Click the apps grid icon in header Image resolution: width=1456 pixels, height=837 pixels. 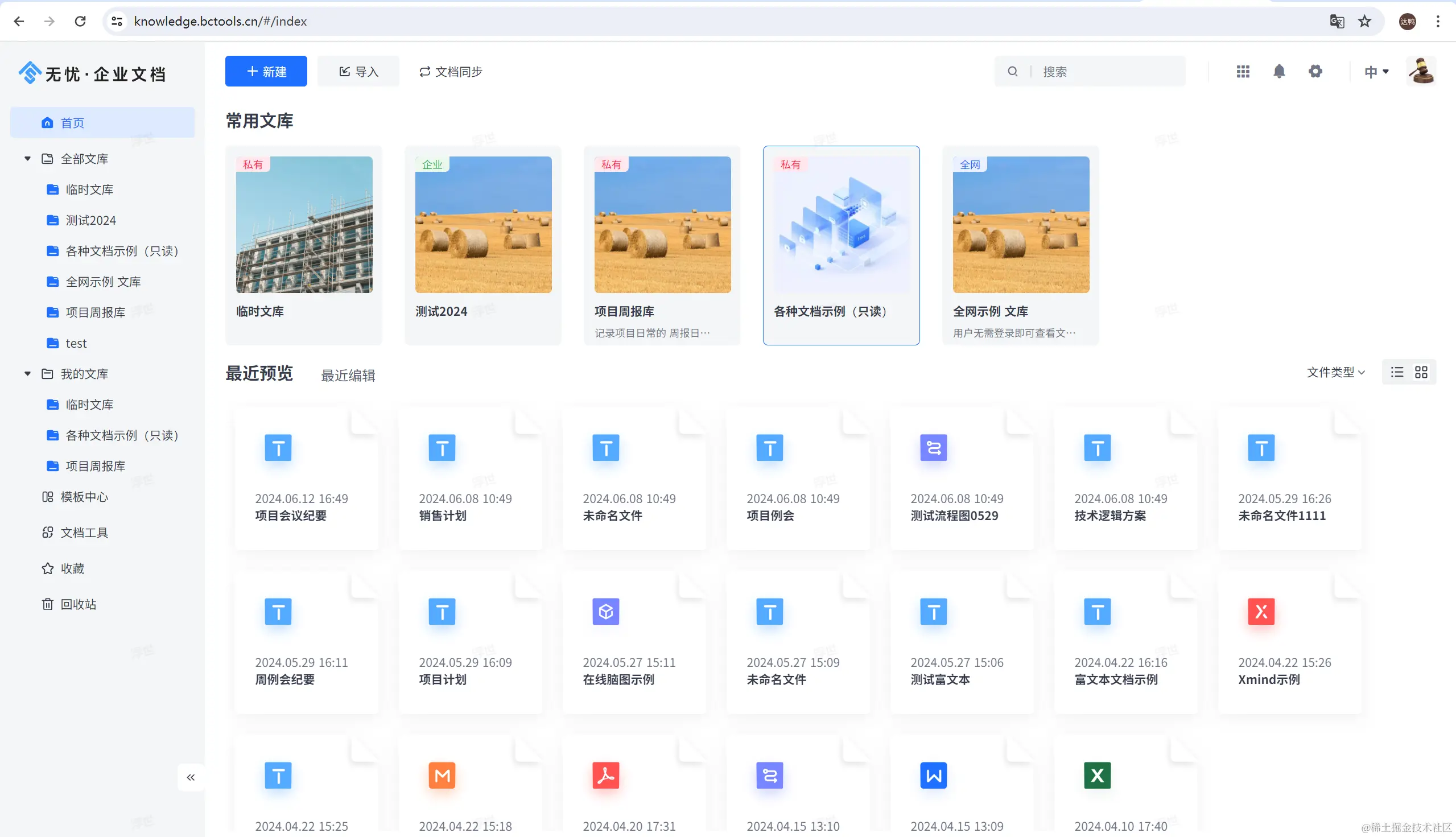1243,71
